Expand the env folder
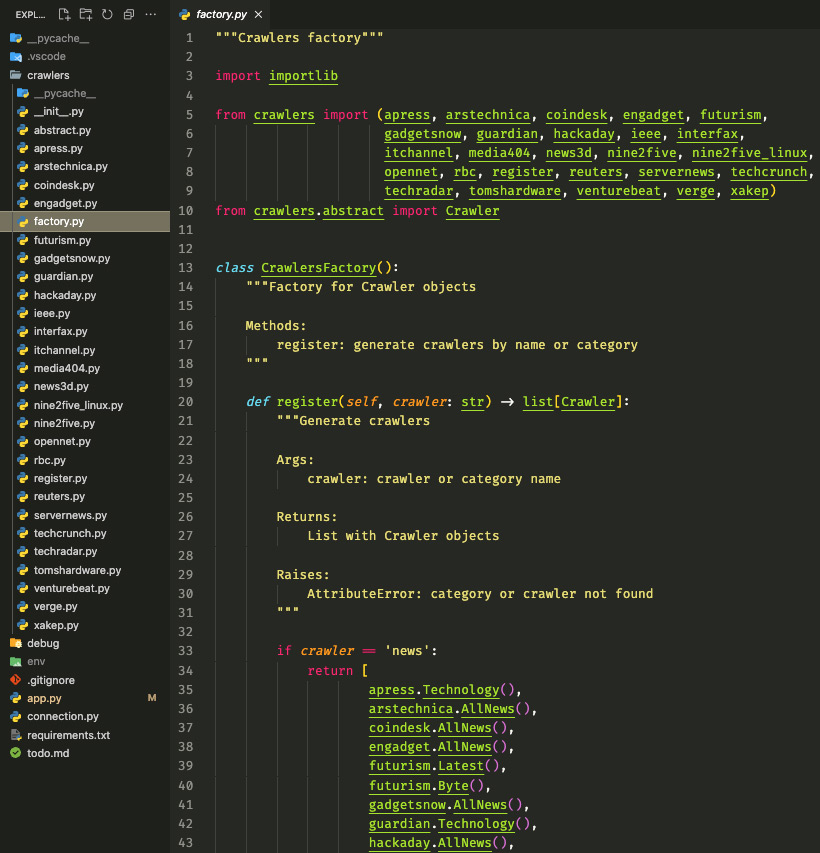The width and height of the screenshot is (820, 853). (x=85, y=662)
